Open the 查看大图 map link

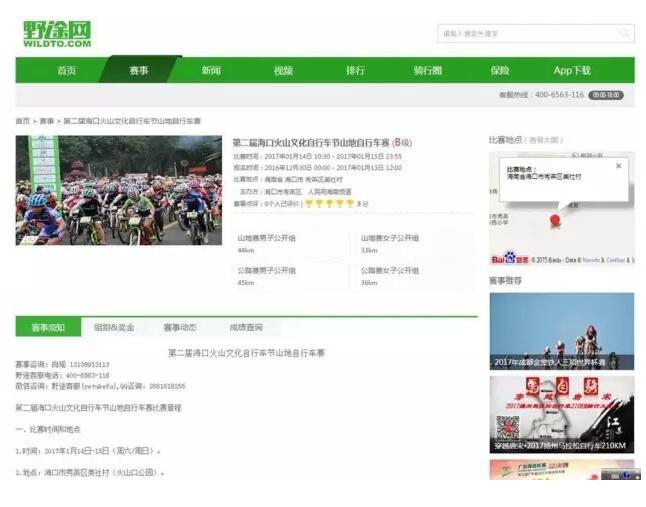click(x=544, y=140)
